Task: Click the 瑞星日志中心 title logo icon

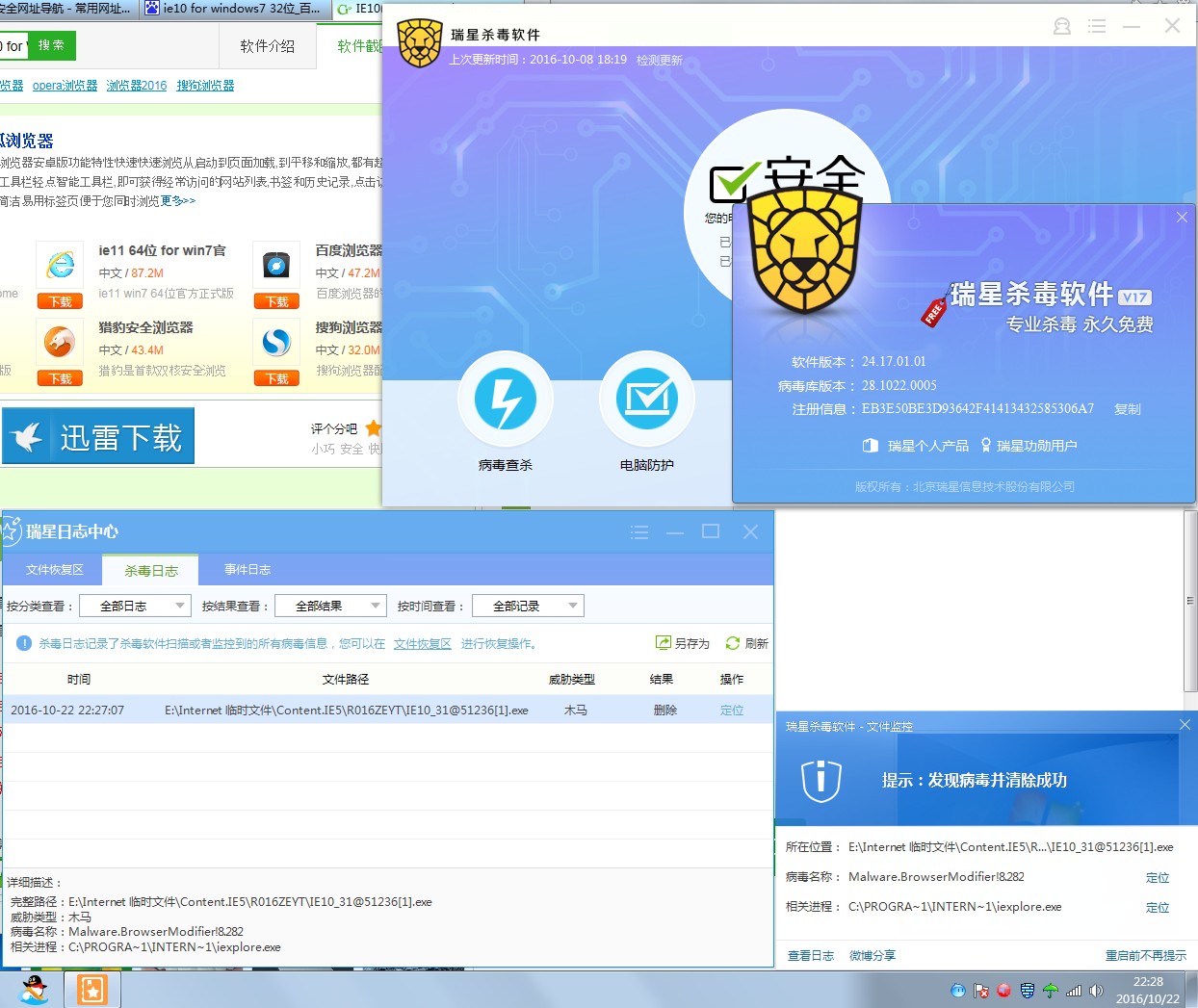Action: (10, 530)
